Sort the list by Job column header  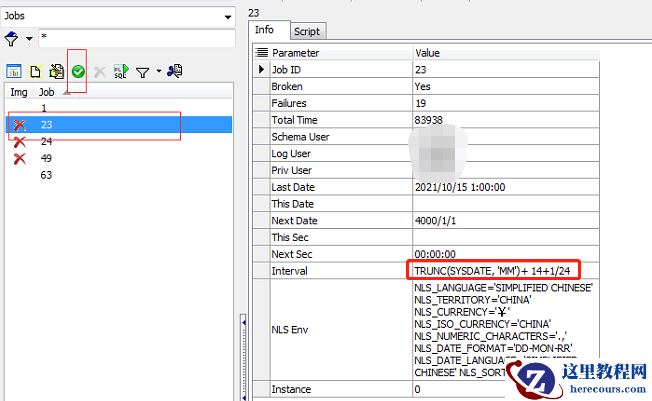point(47,92)
